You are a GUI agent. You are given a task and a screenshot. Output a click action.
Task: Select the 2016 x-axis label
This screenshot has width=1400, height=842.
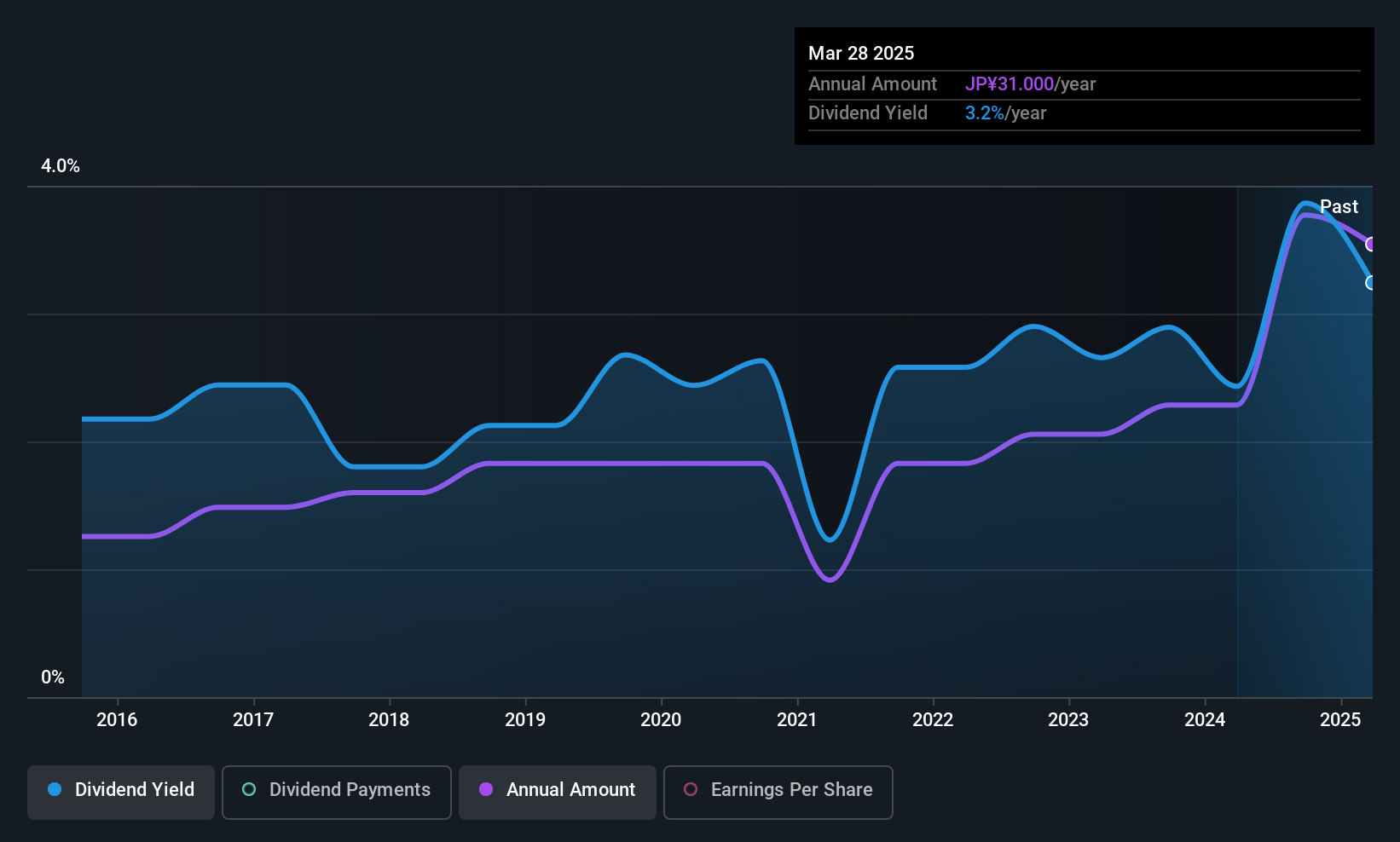pyautogui.click(x=117, y=720)
